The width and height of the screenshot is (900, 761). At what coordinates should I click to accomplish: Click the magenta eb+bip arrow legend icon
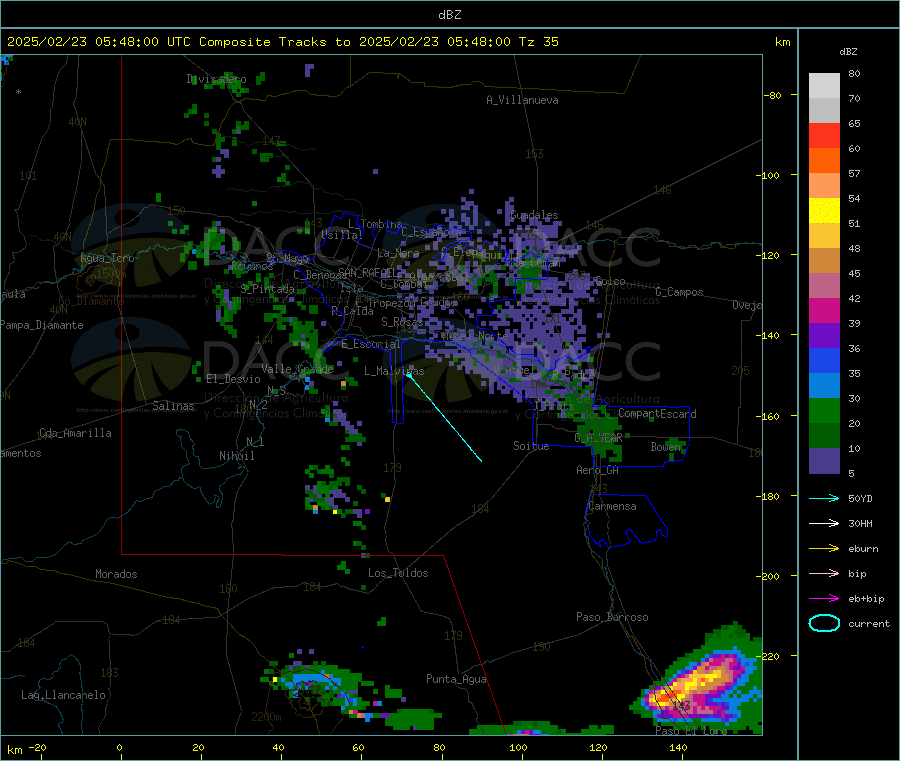(824, 599)
